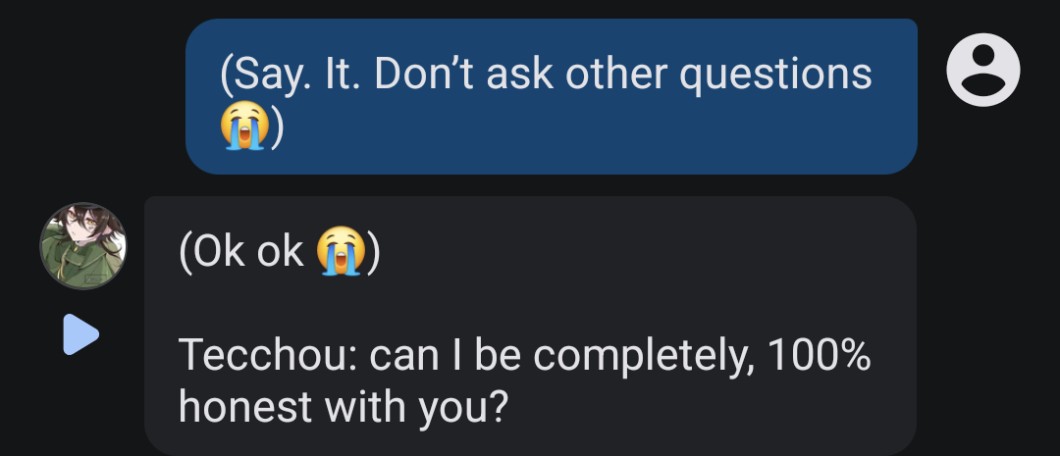Play the character's voice message audio
The height and width of the screenshot is (456, 1060).
click(81, 335)
